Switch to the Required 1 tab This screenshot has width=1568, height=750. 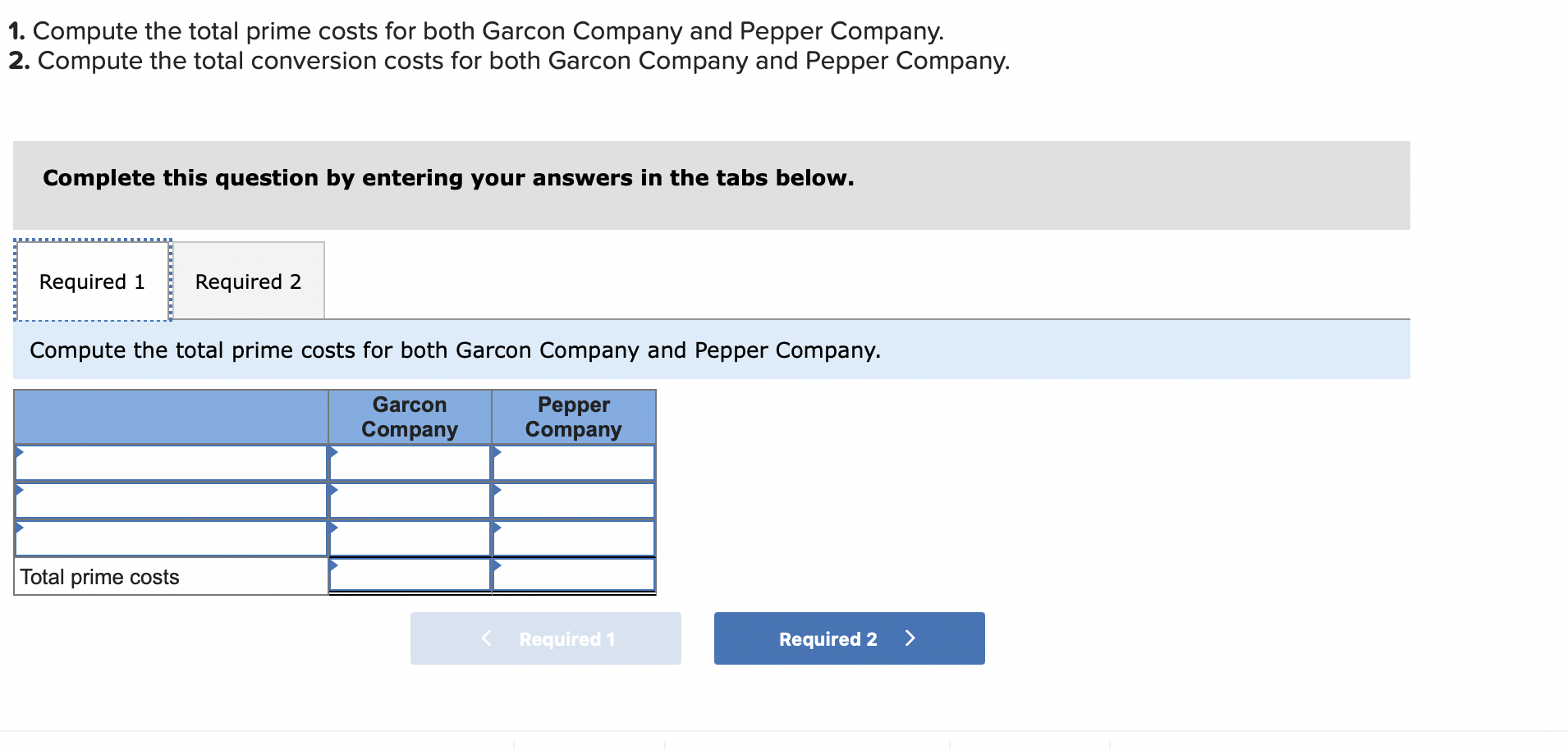[x=92, y=281]
